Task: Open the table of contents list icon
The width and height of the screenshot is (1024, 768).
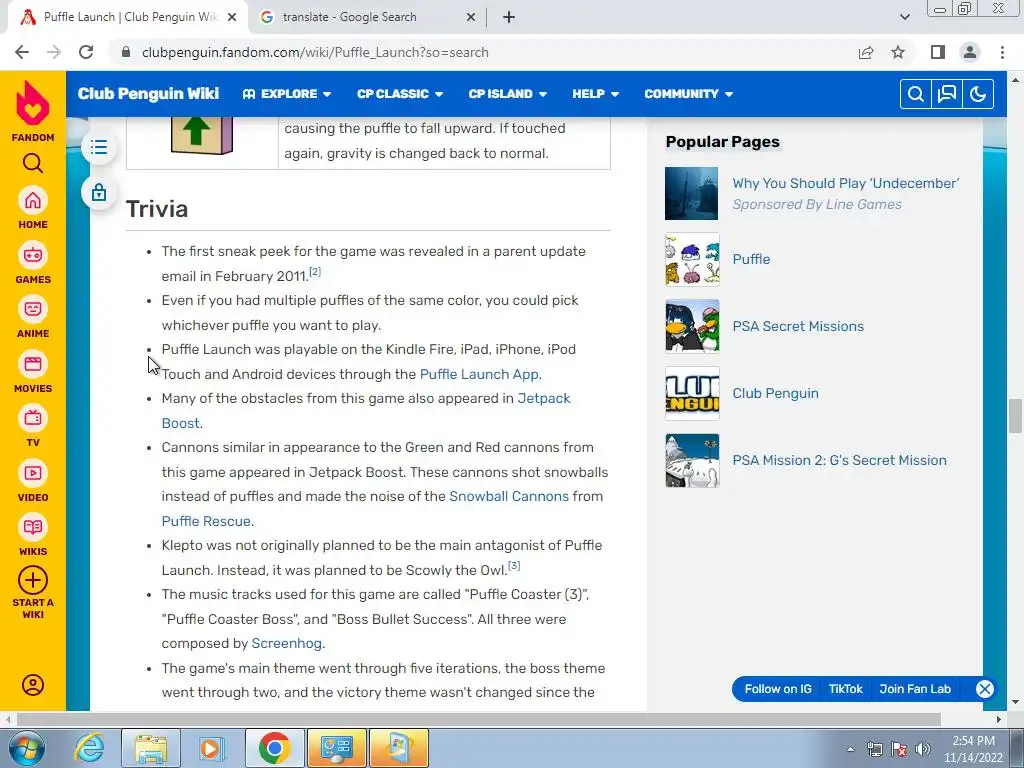Action: [x=99, y=147]
